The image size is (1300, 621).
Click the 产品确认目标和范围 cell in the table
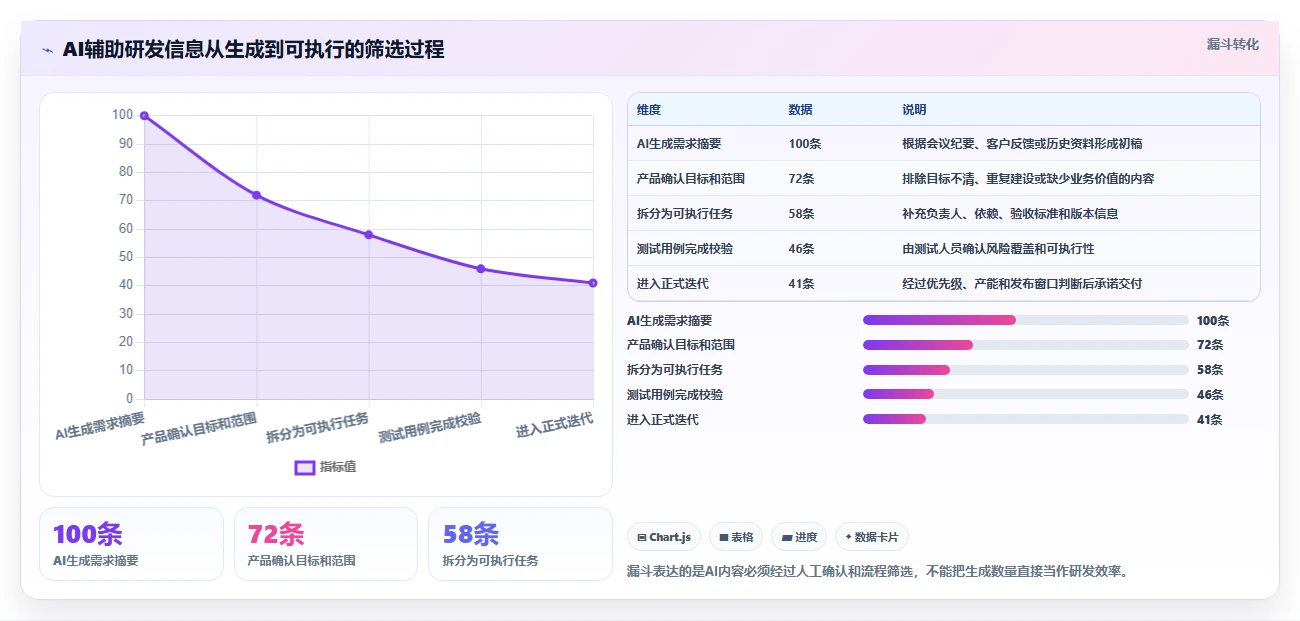pos(691,179)
